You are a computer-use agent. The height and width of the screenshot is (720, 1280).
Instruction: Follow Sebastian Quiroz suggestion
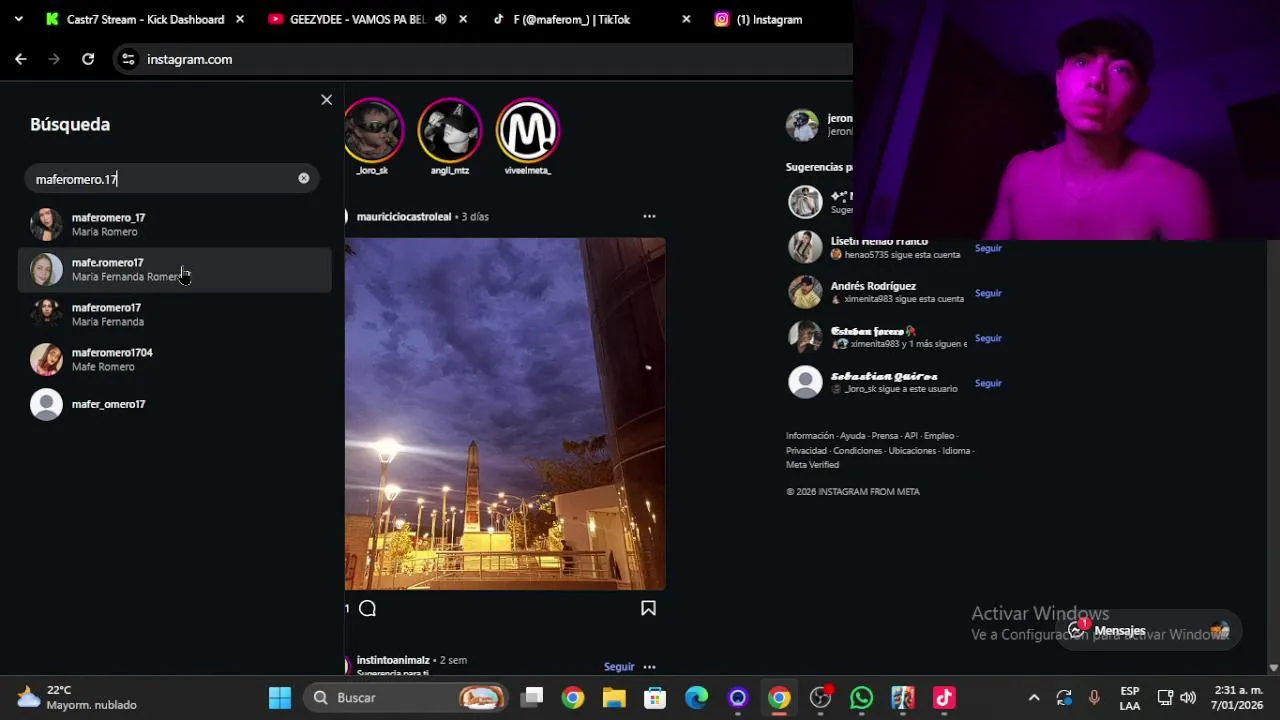click(988, 383)
